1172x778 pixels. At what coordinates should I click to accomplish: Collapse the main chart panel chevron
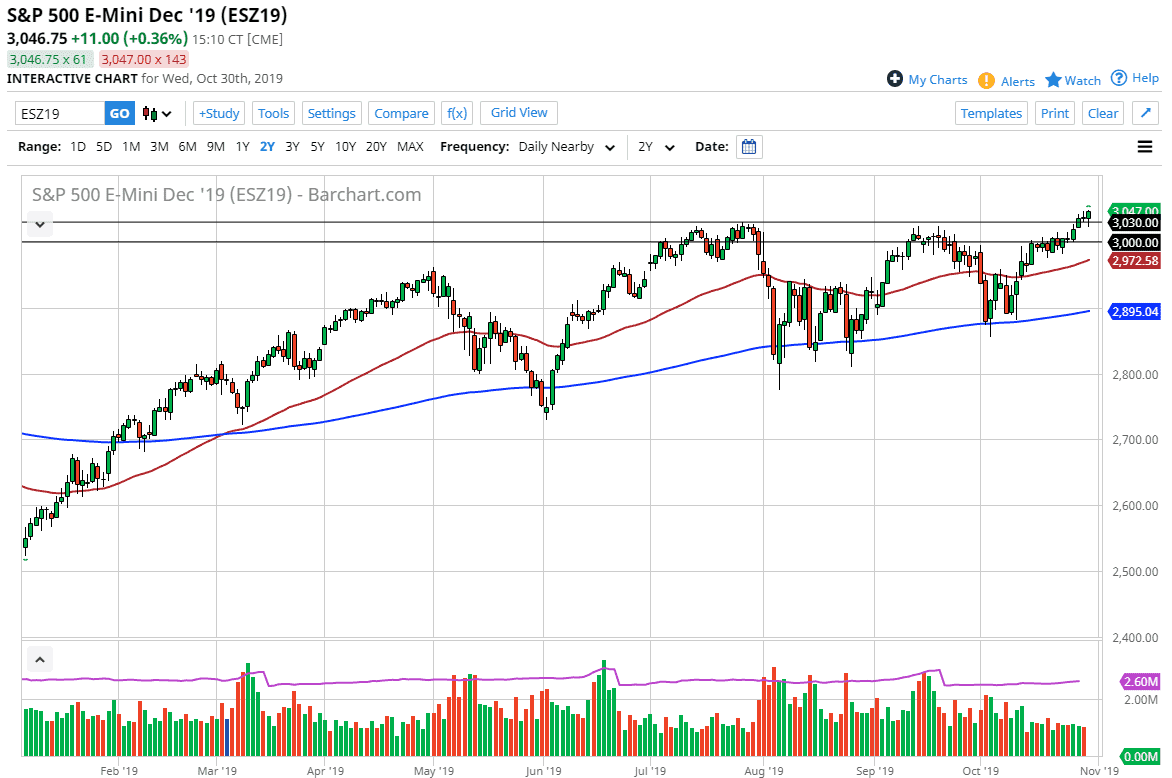coord(39,224)
